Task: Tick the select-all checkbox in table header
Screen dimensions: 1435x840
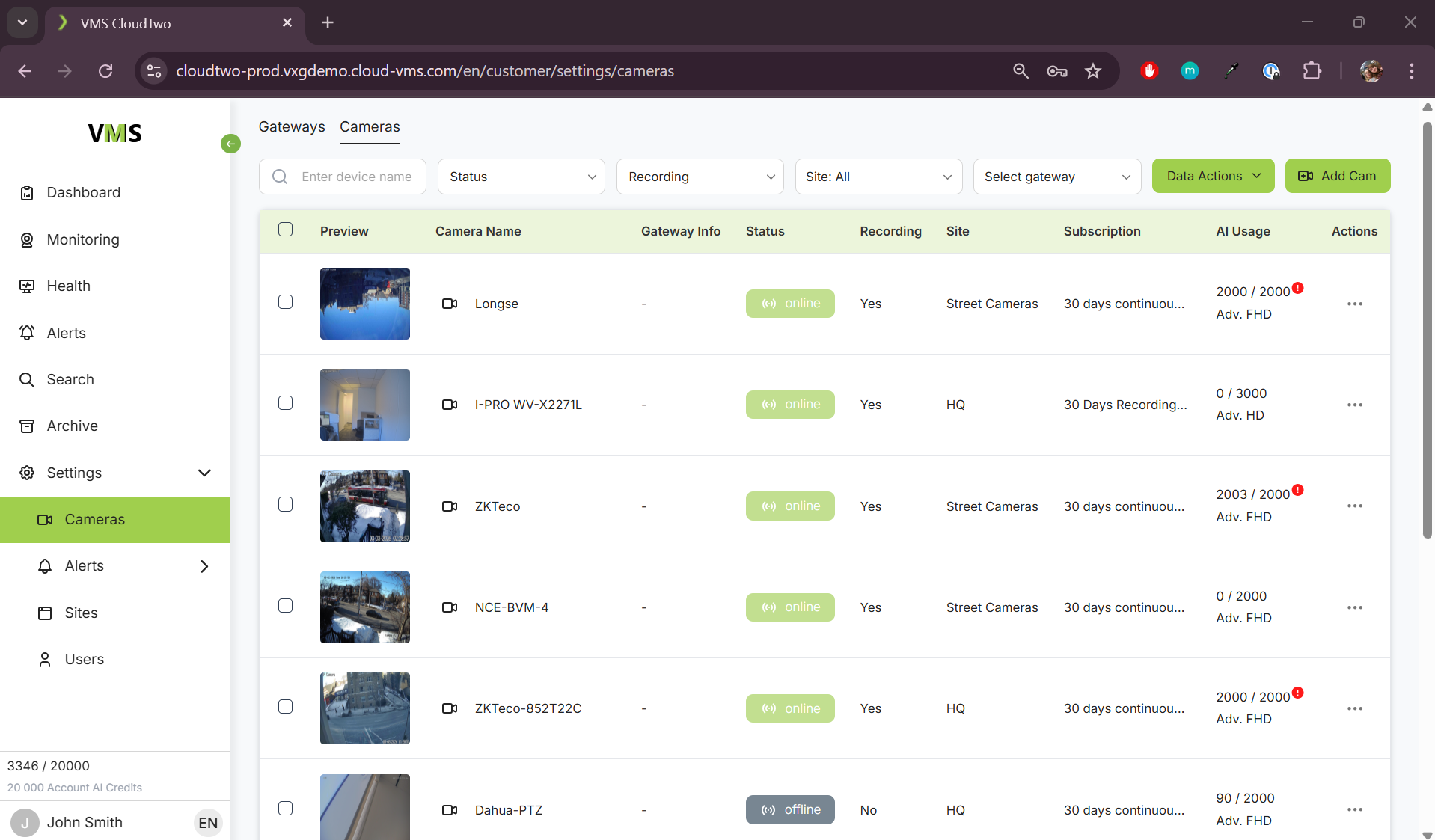Action: point(285,230)
